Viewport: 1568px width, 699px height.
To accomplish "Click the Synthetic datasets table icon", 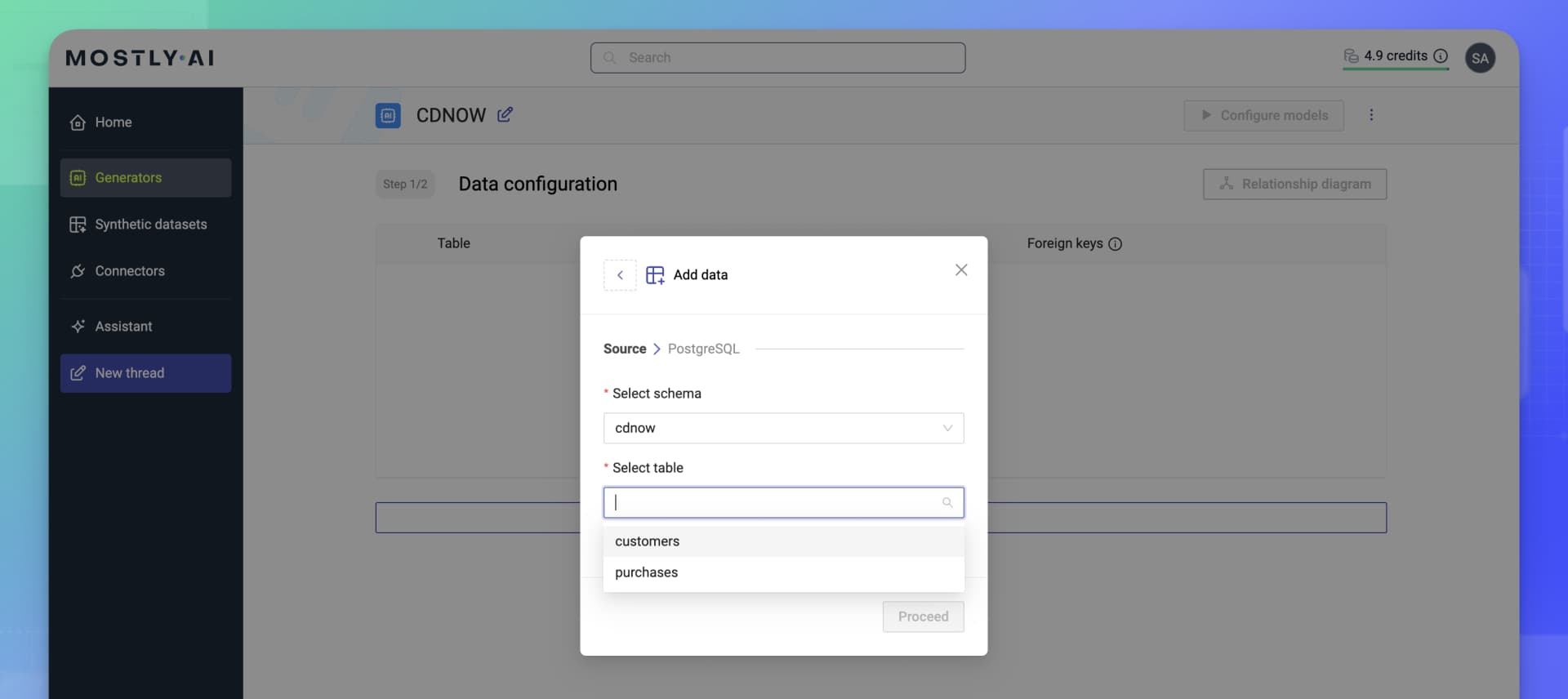I will (x=78, y=225).
